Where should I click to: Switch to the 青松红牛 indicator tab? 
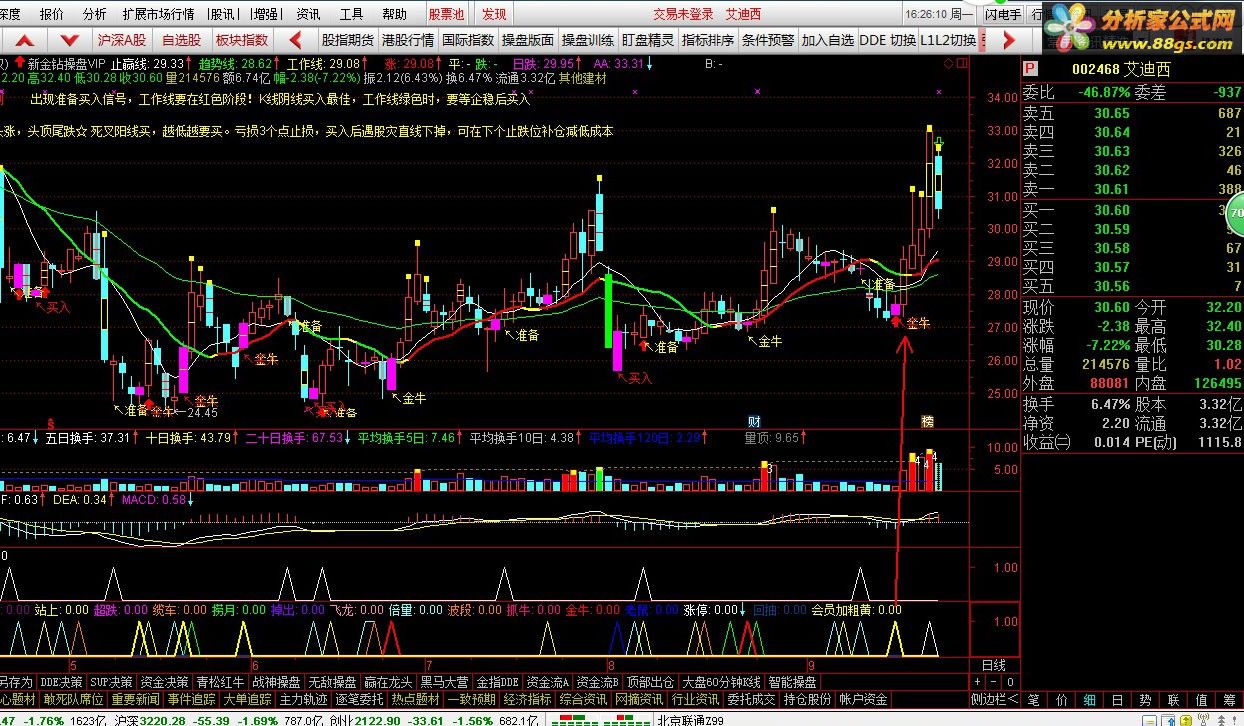coord(220,682)
